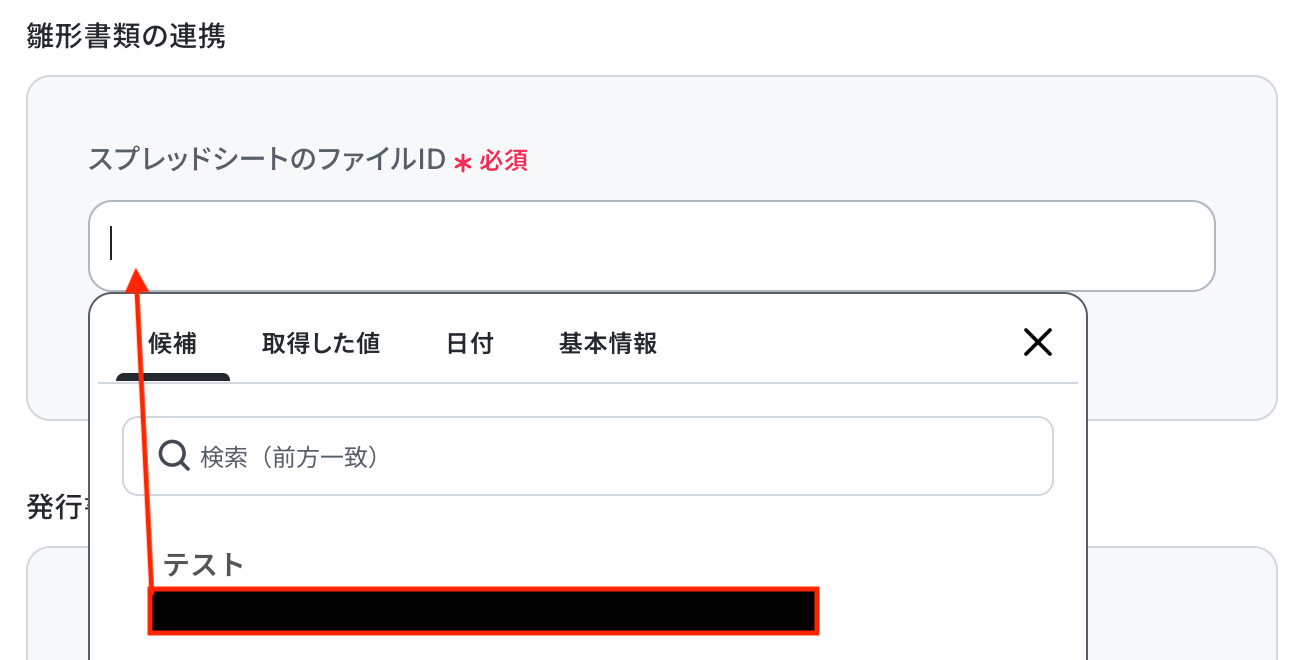
Task: Click the red asterisk required marker
Action: [x=462, y=162]
